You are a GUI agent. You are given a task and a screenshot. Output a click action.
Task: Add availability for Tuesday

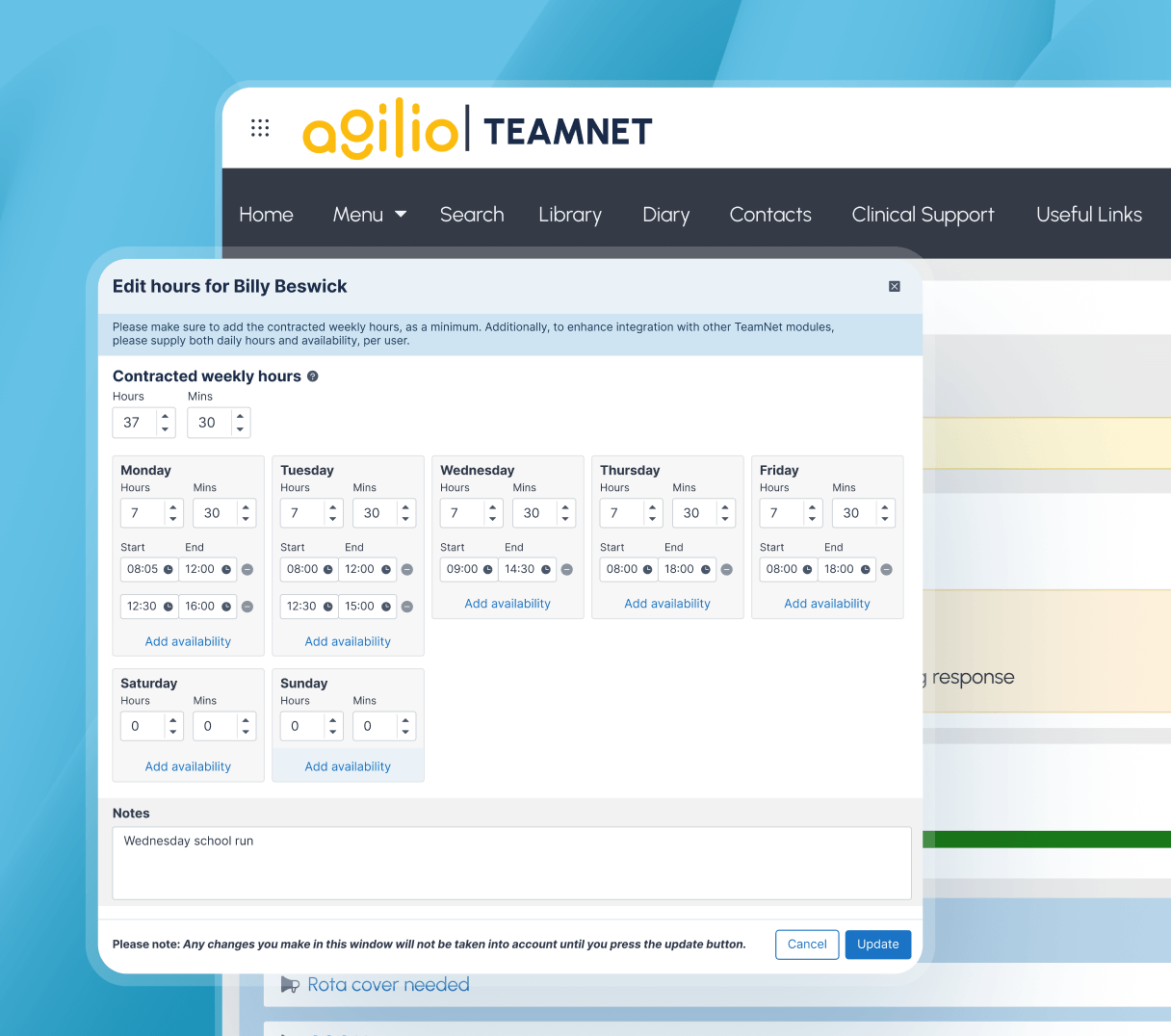[x=348, y=641]
